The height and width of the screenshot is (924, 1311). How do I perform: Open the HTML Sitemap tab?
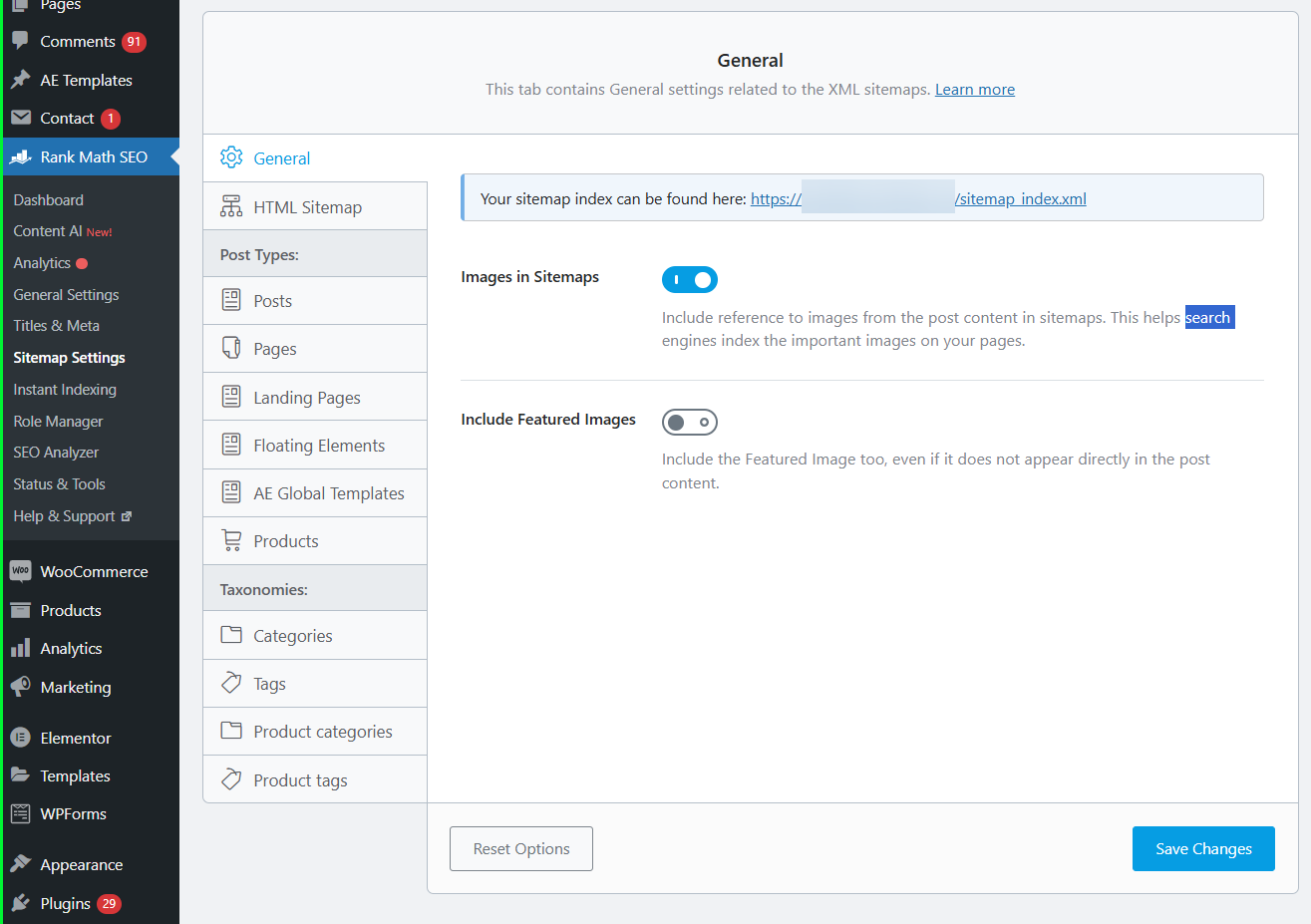pos(315,206)
